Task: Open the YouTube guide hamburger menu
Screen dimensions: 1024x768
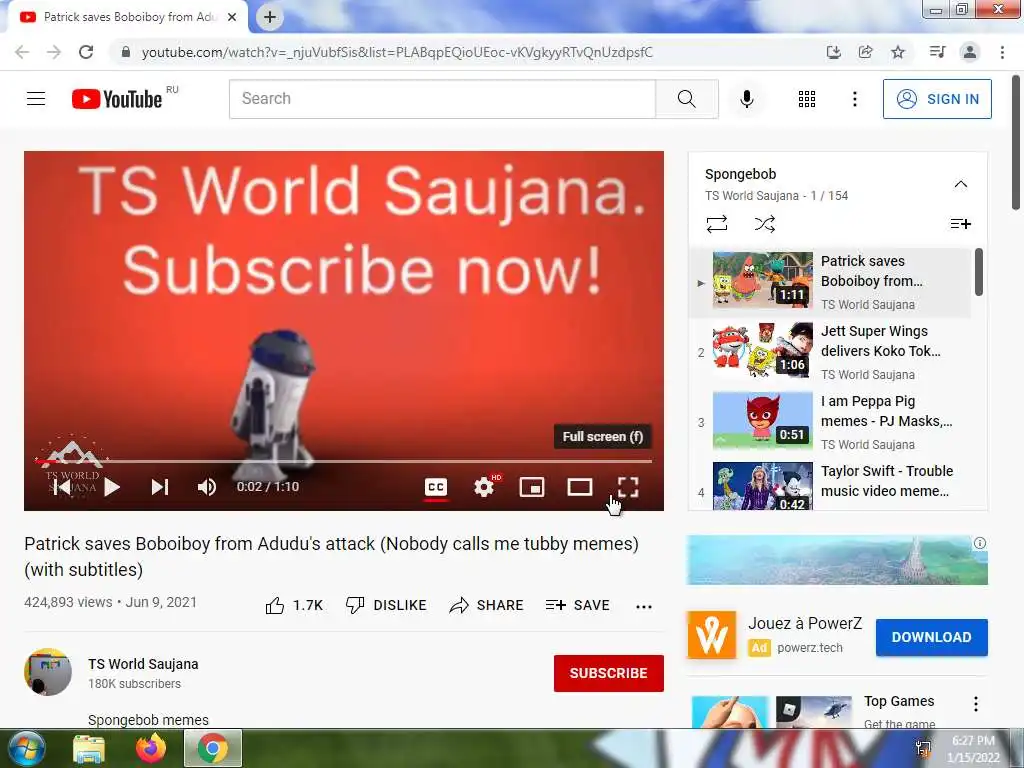Action: pyautogui.click(x=36, y=99)
